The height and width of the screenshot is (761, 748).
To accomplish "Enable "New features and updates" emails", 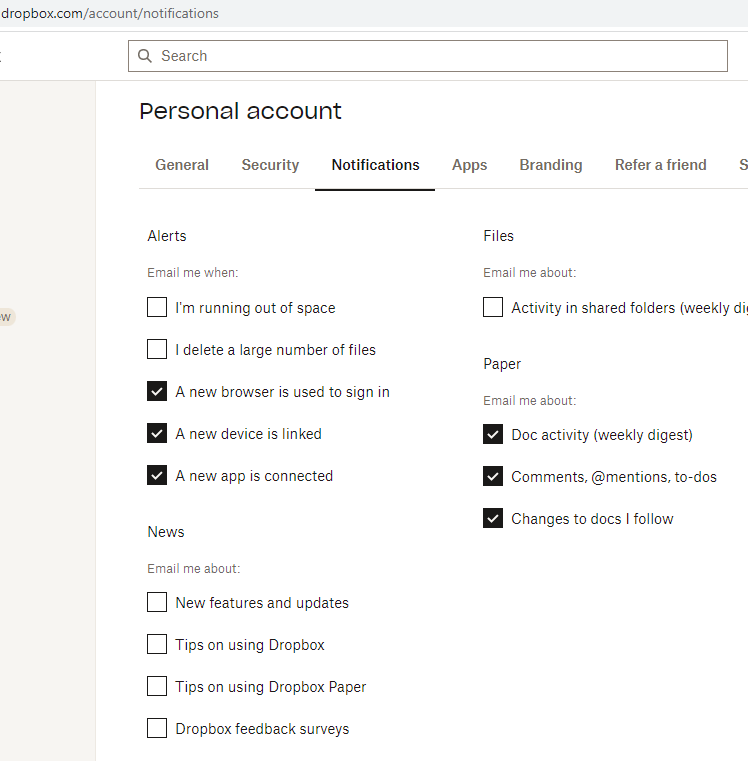I will coord(157,602).
